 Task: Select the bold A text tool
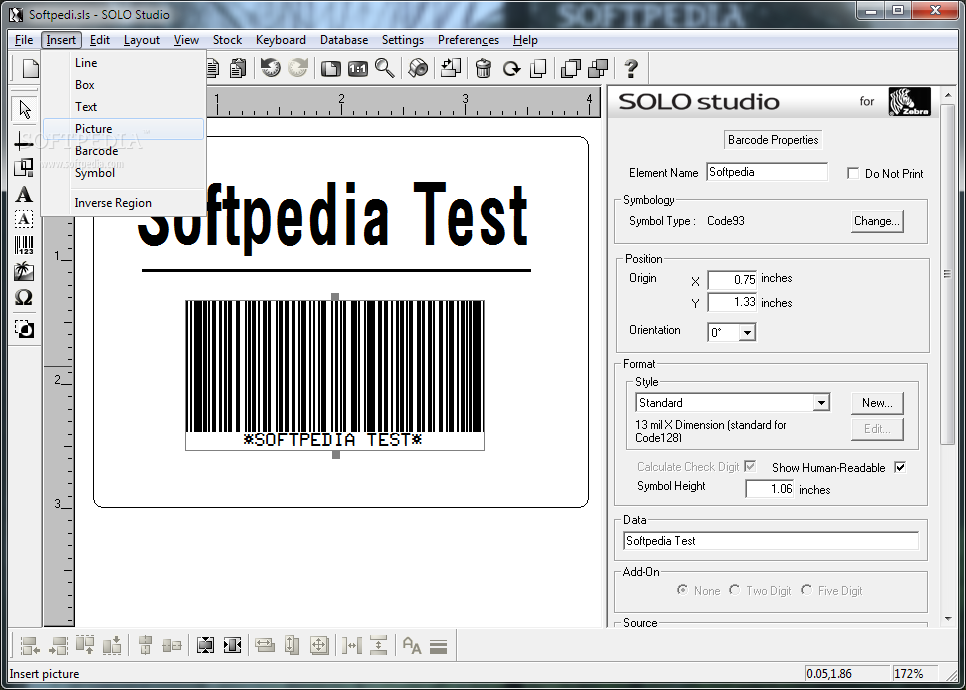(24, 195)
